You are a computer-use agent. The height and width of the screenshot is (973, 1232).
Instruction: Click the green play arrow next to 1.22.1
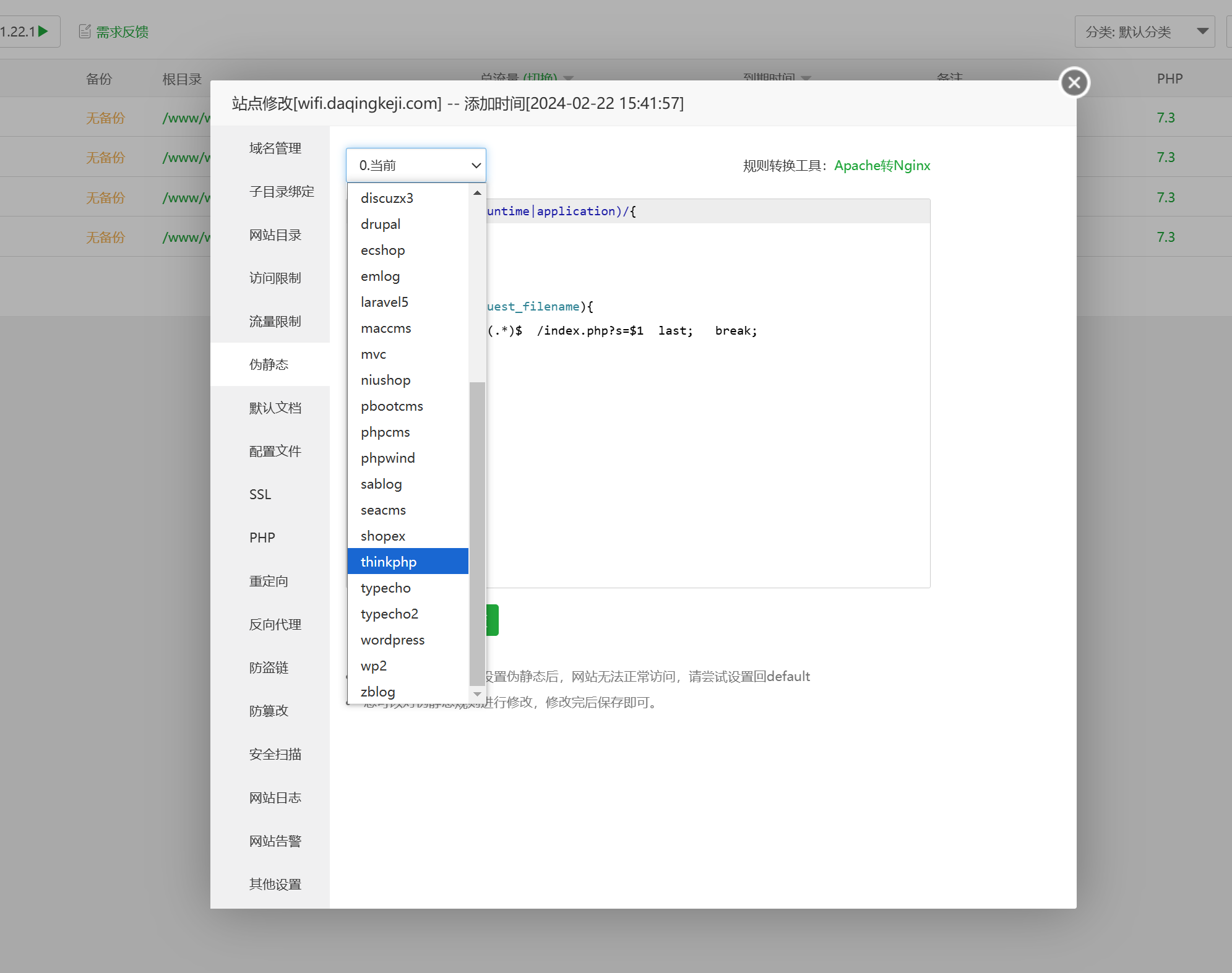43,32
